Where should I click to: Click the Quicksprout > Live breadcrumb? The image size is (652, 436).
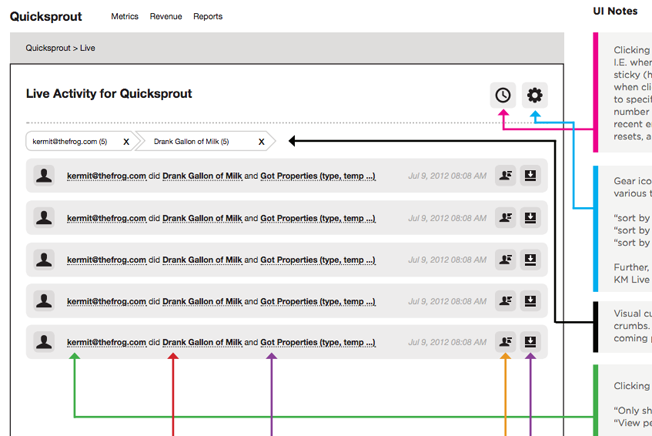60,48
